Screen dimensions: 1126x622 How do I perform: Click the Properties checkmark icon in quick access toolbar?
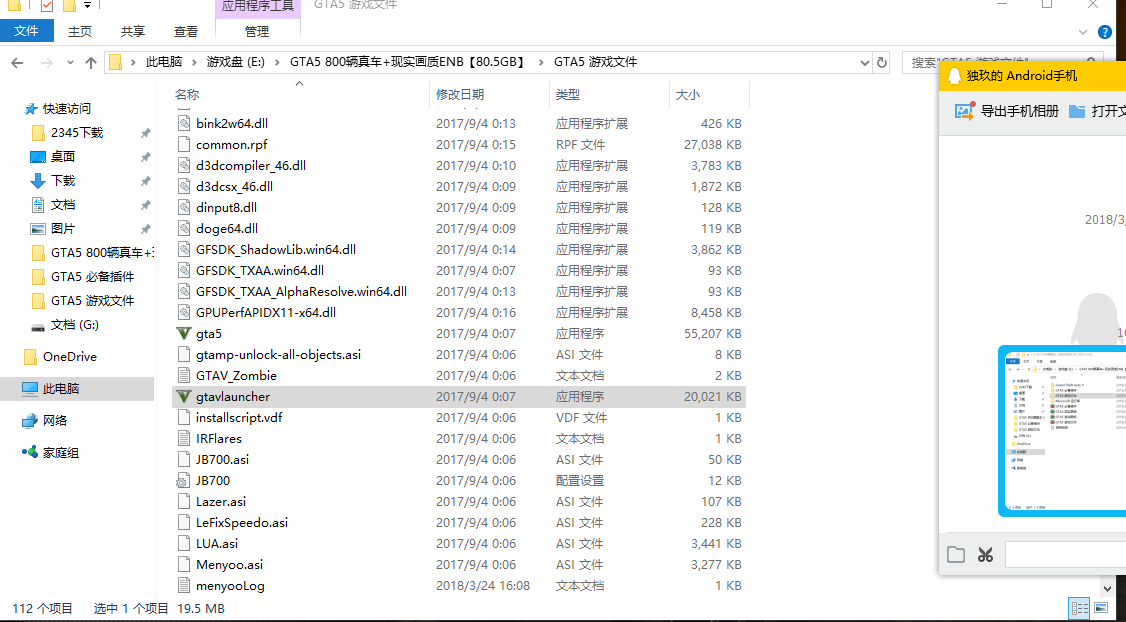pyautogui.click(x=47, y=6)
